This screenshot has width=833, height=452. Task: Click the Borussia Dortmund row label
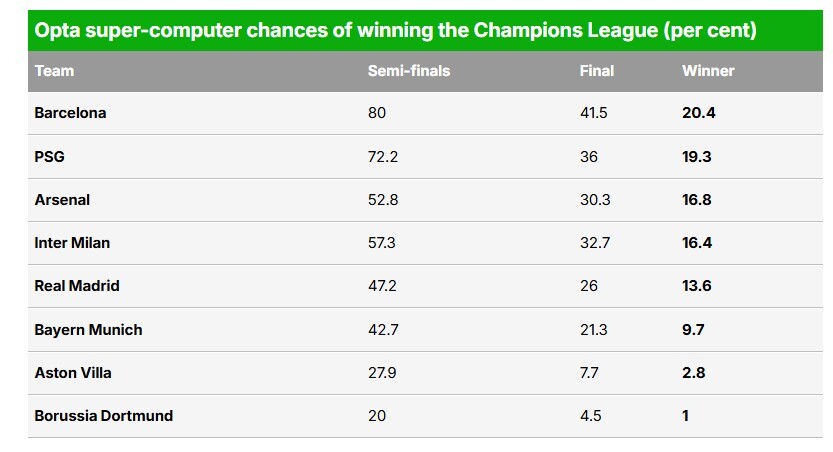click(103, 416)
